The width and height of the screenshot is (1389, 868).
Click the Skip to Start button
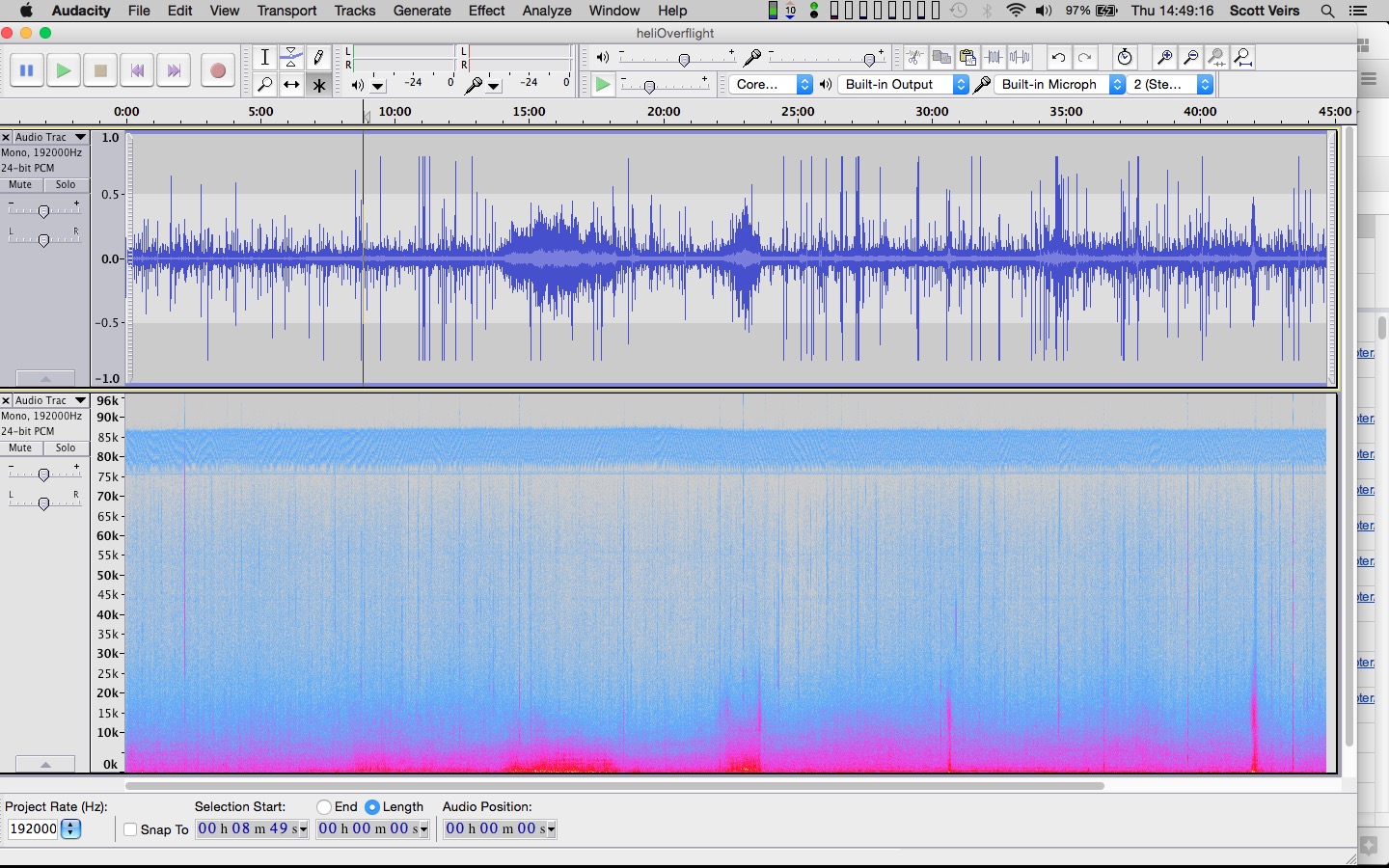click(137, 70)
